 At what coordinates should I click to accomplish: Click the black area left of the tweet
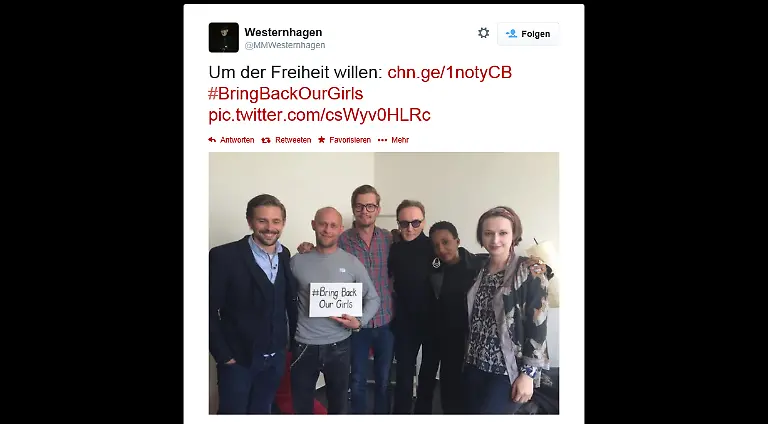coord(92,212)
